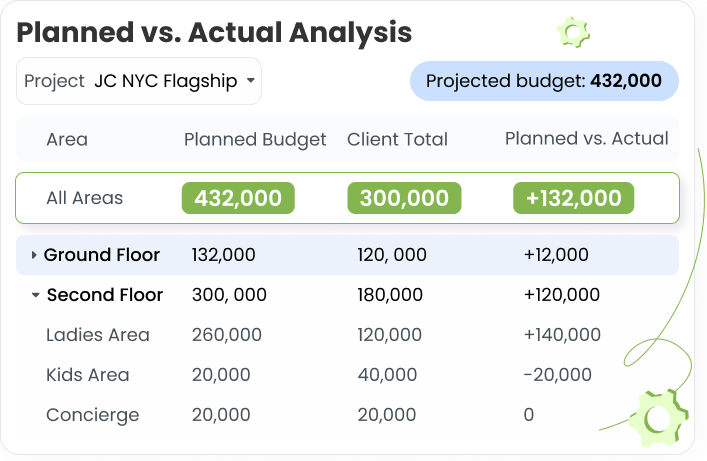Click the small green gear icon near the title

(x=573, y=32)
